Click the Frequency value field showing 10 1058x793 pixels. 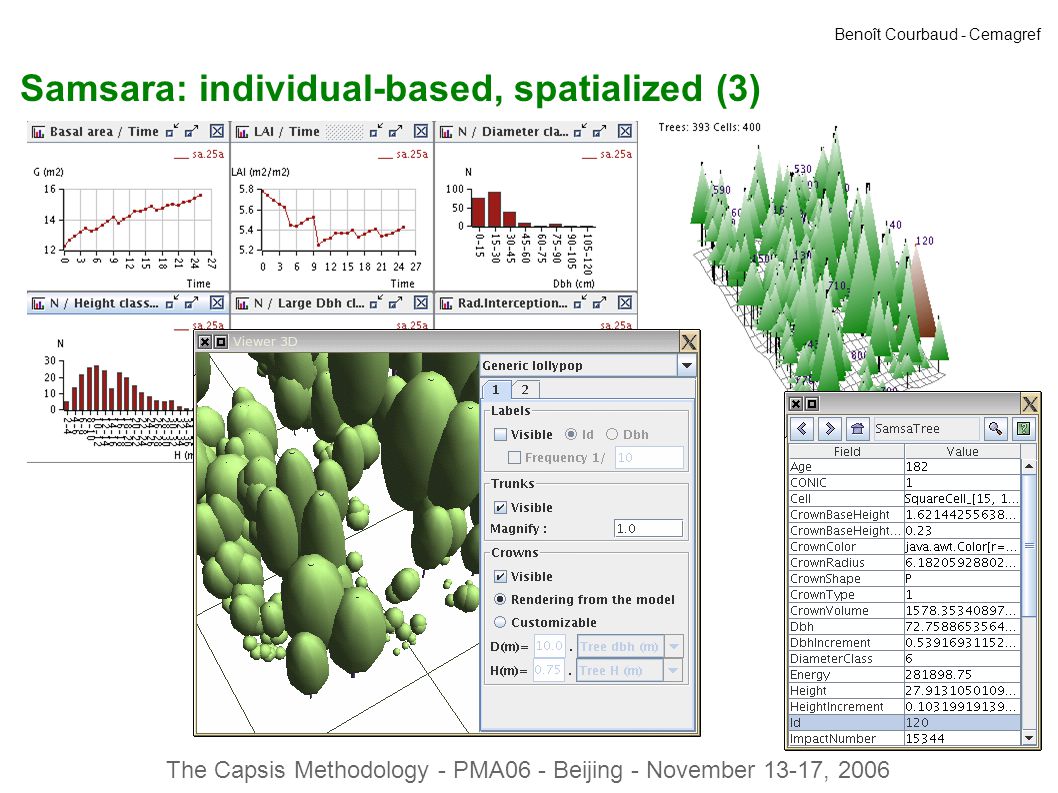648,458
